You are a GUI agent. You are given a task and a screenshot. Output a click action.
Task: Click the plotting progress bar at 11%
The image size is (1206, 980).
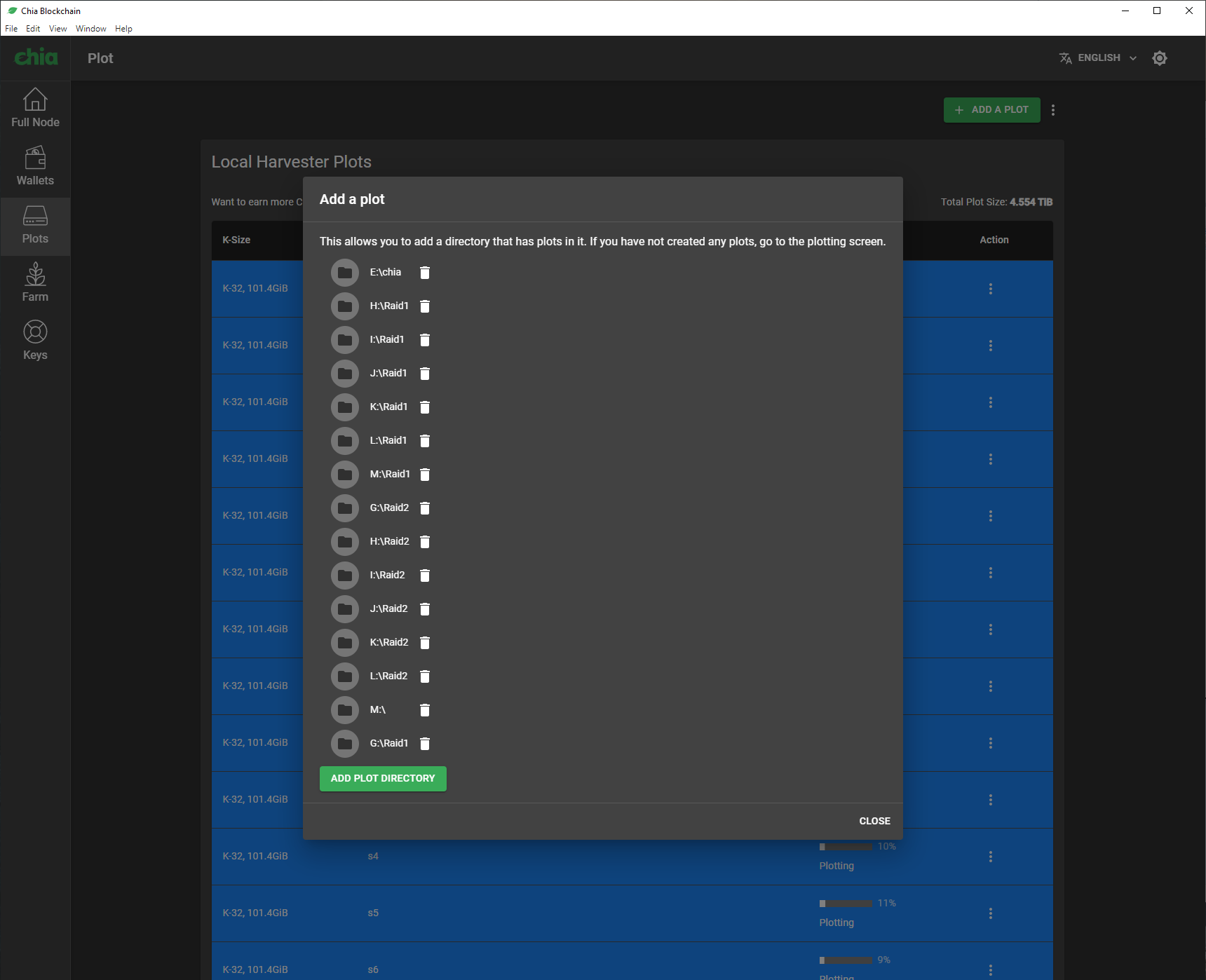[x=846, y=903]
